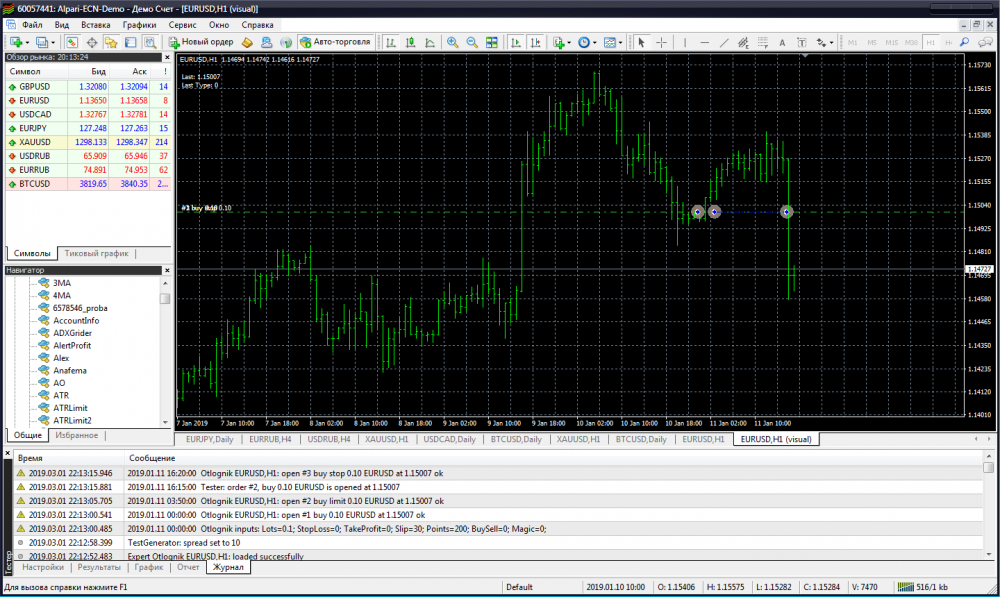Select the H1 timeframe button
The height and width of the screenshot is (597, 1000).
point(930,42)
